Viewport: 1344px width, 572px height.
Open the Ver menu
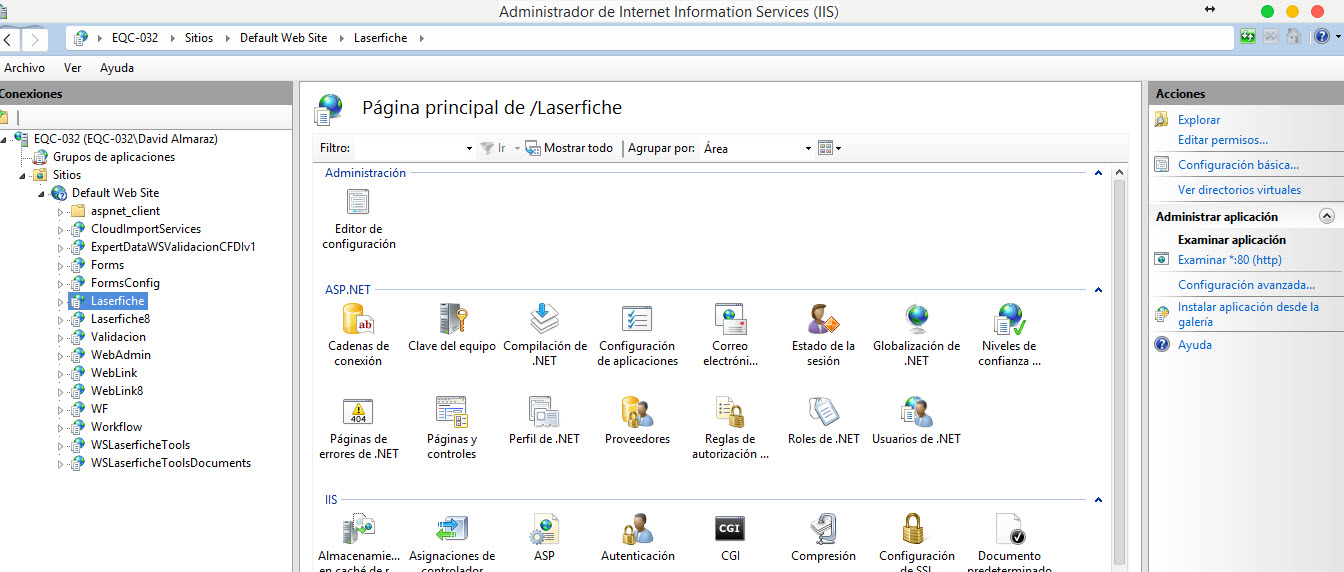coord(72,68)
